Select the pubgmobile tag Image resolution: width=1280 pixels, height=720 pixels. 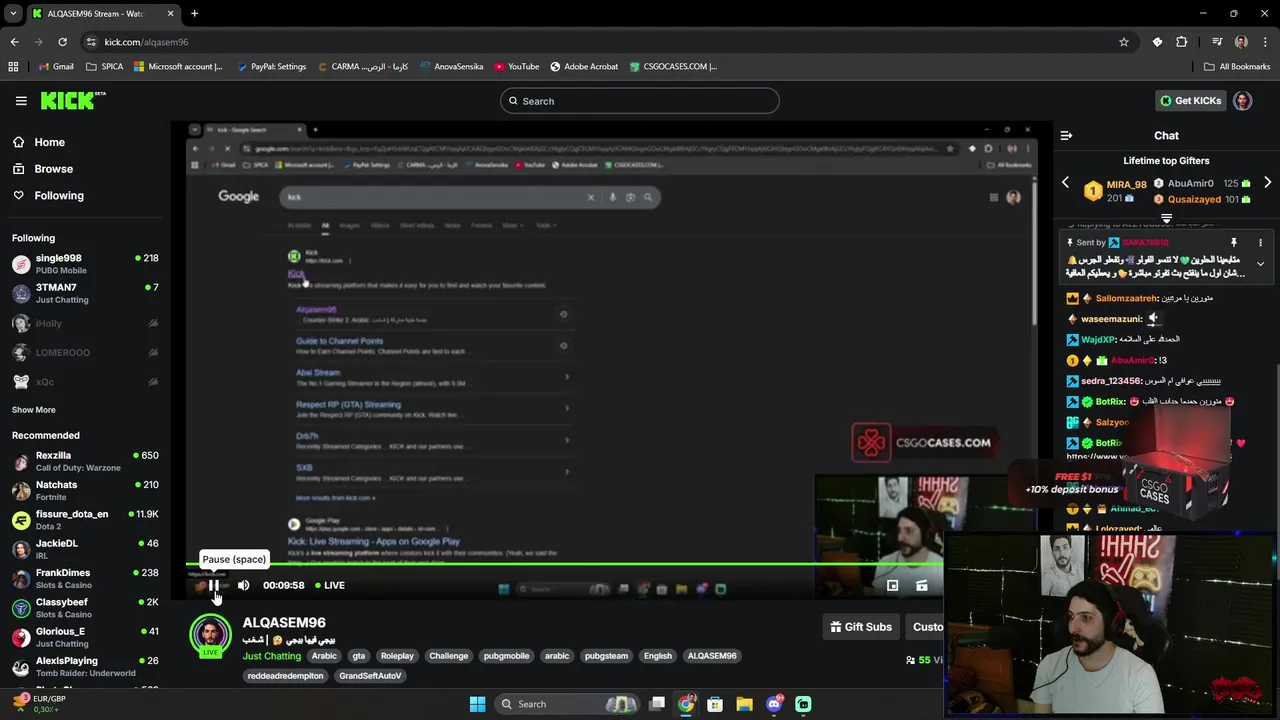(x=506, y=656)
